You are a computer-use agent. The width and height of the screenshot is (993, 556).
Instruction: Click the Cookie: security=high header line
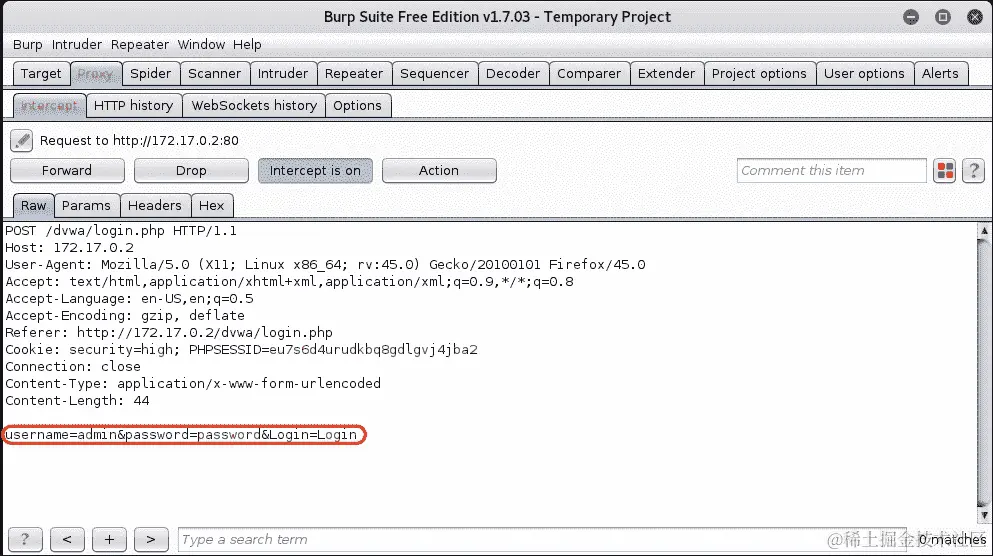pos(241,350)
